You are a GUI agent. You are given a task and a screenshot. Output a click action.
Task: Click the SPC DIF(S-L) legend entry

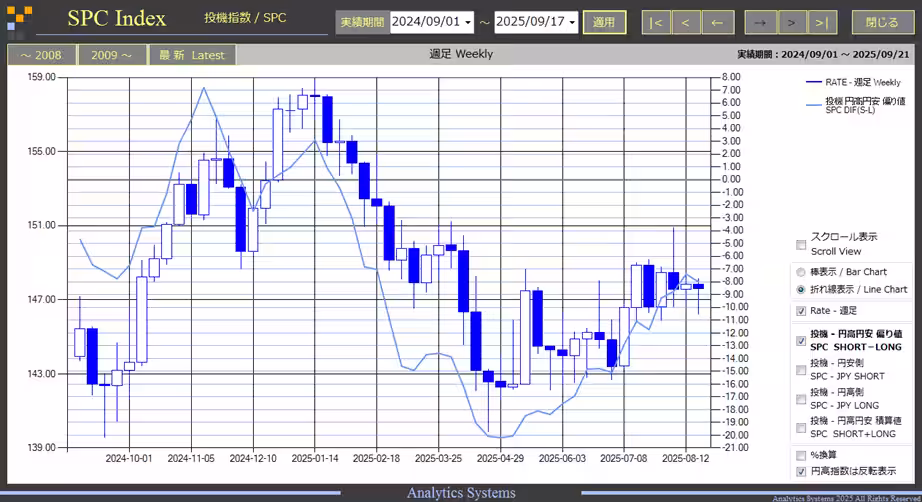pyautogui.click(x=856, y=105)
